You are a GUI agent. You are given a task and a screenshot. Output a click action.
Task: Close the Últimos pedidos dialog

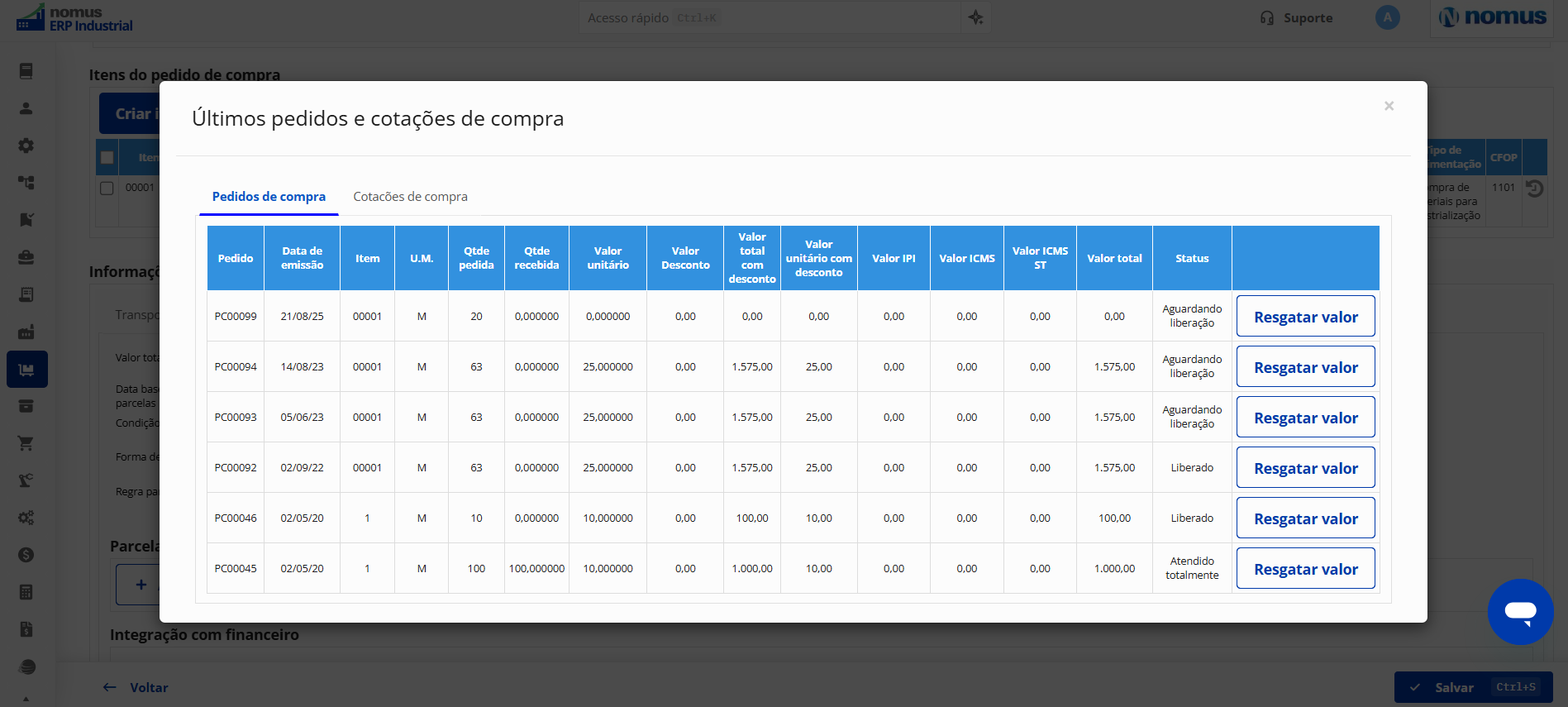pyautogui.click(x=1389, y=106)
